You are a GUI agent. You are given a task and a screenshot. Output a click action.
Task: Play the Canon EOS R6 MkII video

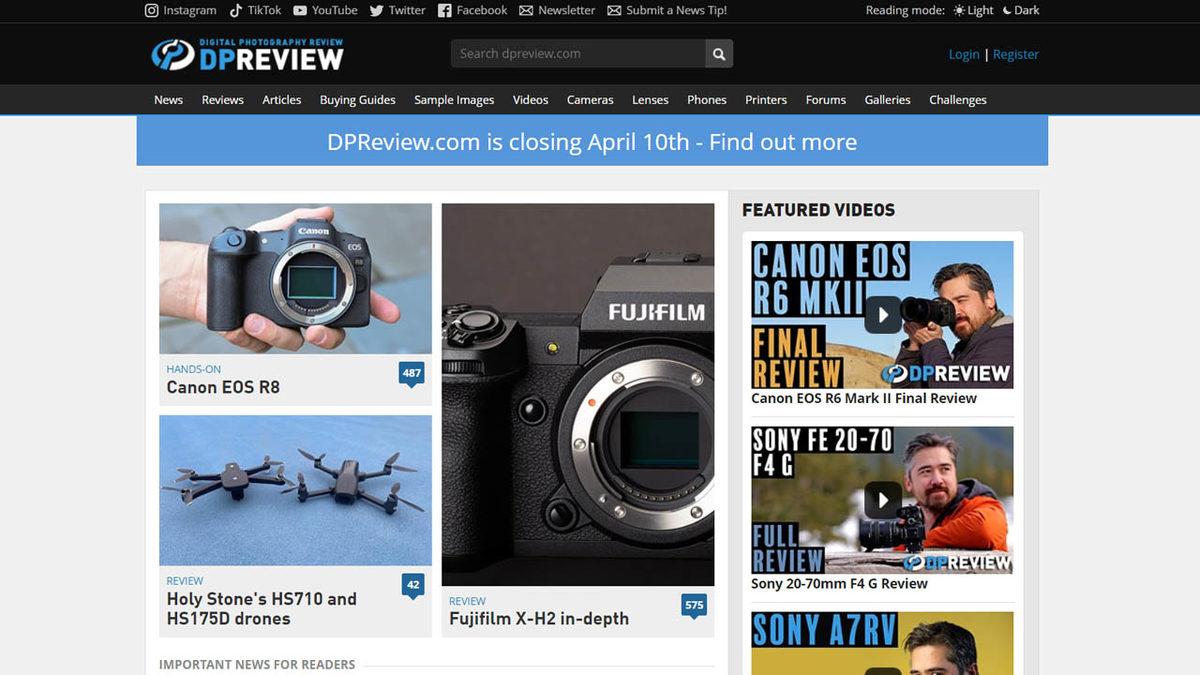point(882,314)
